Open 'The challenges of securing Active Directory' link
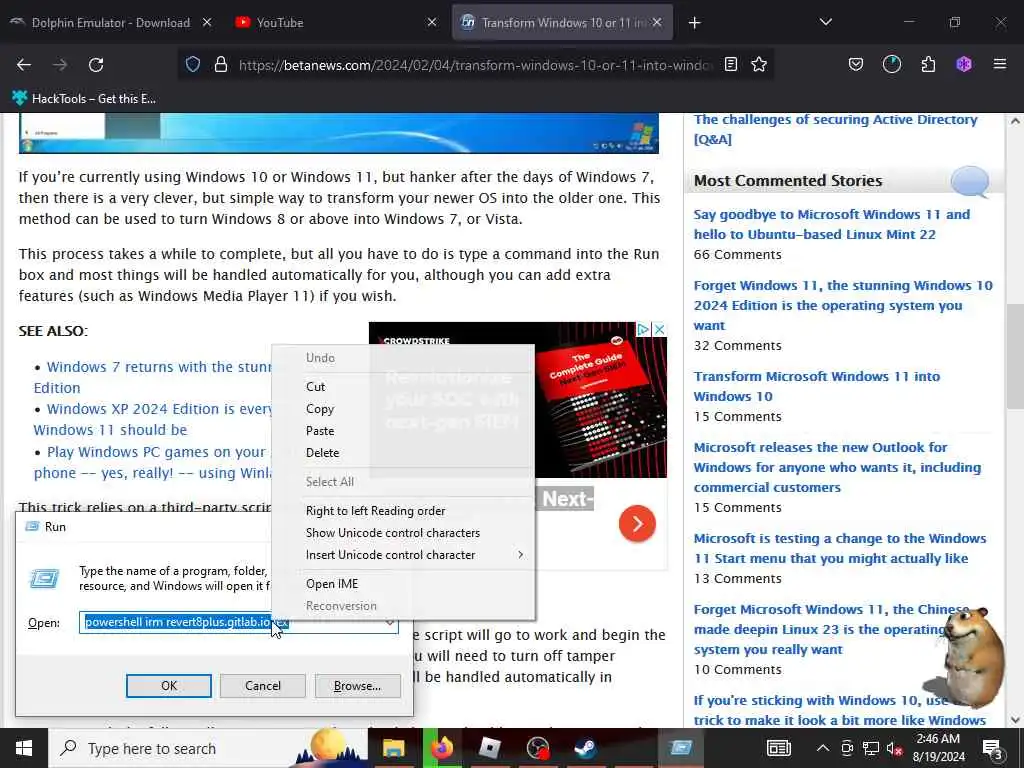1024x768 pixels. click(x=835, y=129)
